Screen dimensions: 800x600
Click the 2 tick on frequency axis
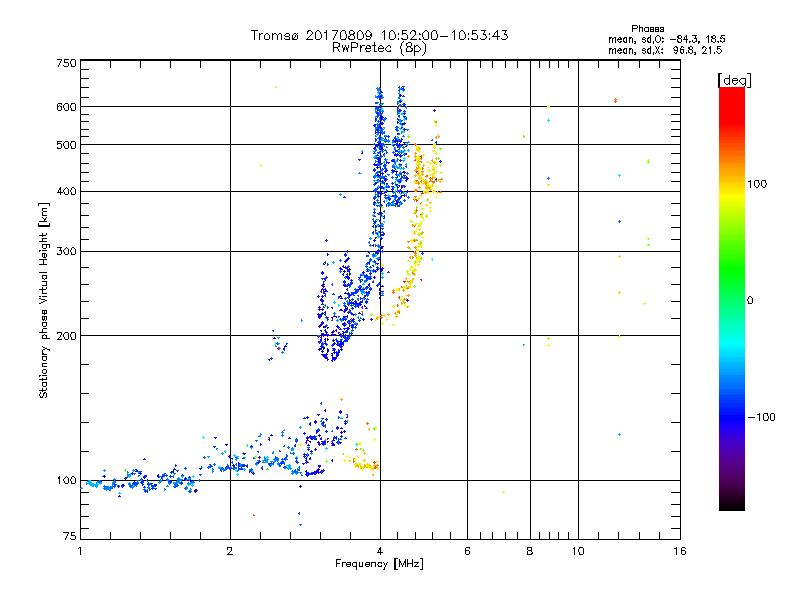(x=230, y=552)
